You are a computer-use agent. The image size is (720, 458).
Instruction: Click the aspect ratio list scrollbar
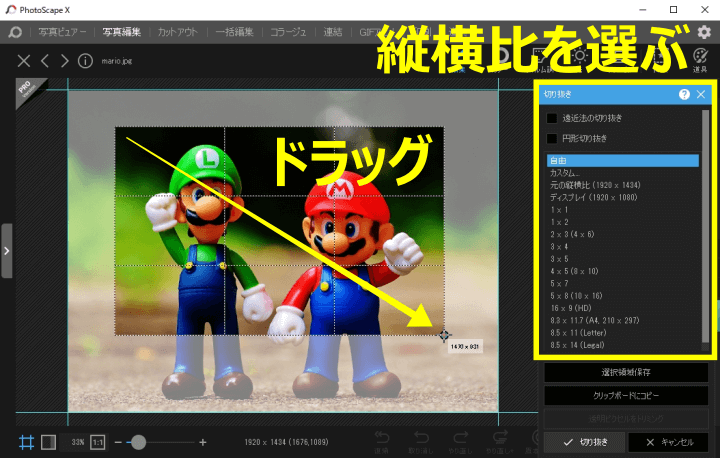click(x=706, y=226)
